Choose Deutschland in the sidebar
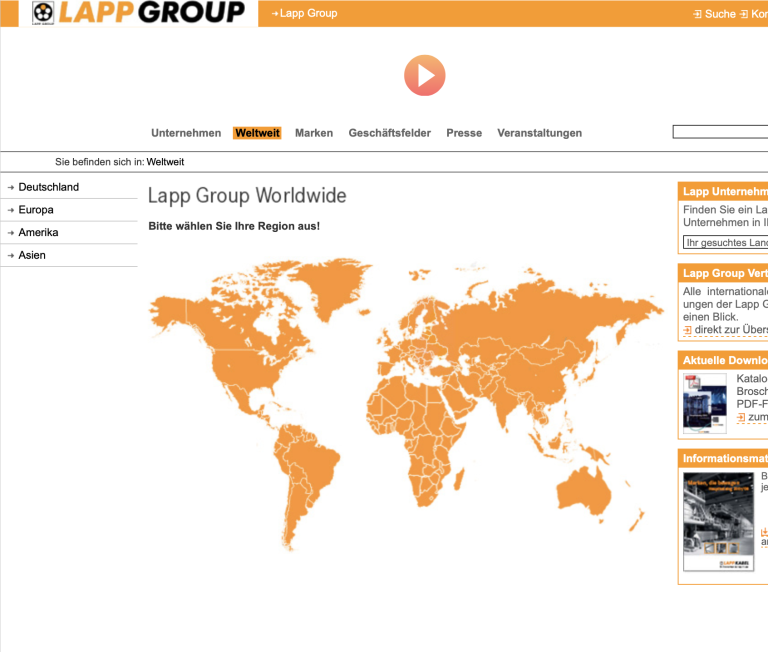 pos(48,187)
